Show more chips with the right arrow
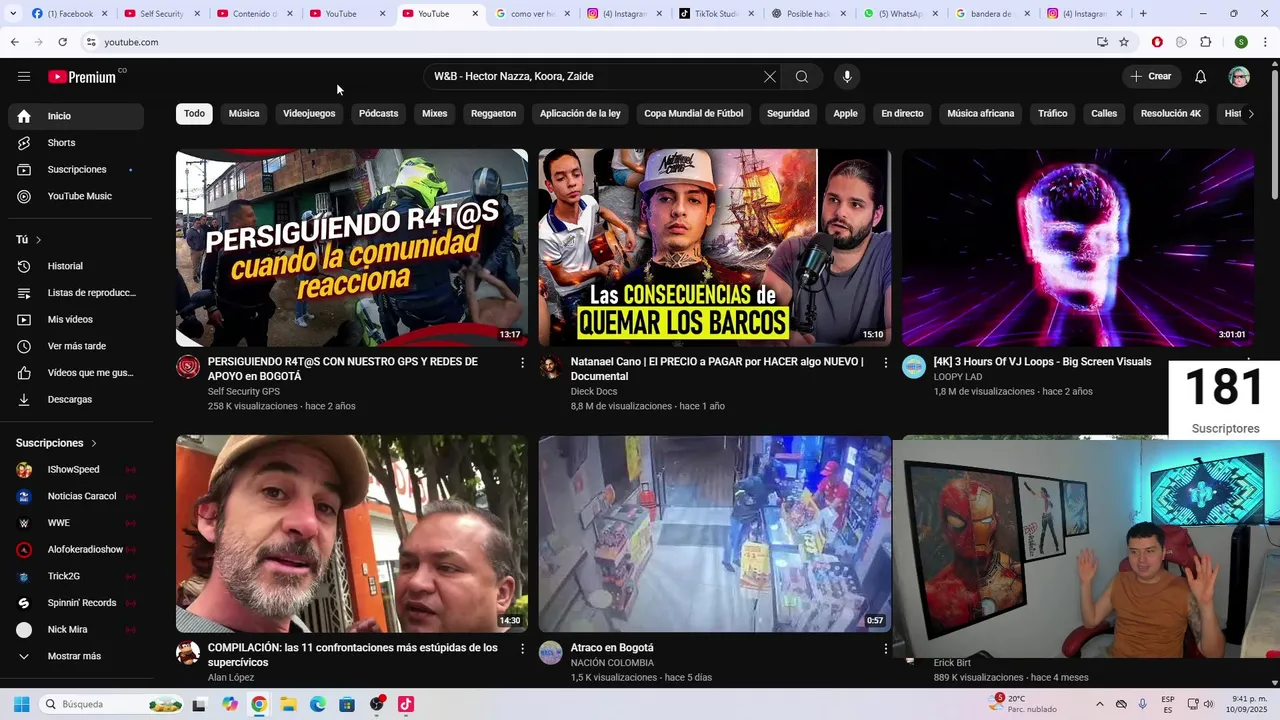Viewport: 1280px width, 720px height. (x=1250, y=114)
